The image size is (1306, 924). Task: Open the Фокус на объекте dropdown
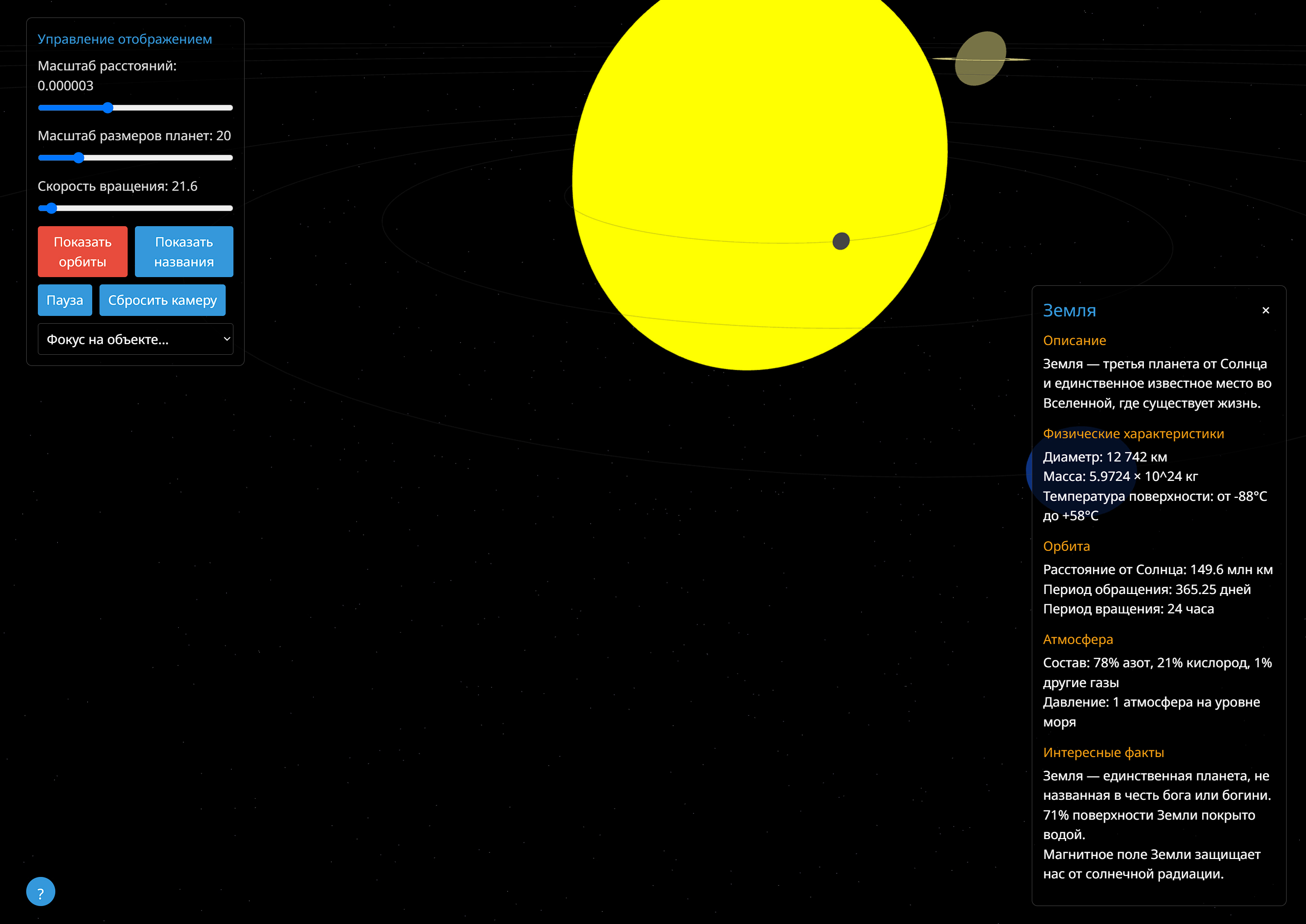tap(135, 339)
